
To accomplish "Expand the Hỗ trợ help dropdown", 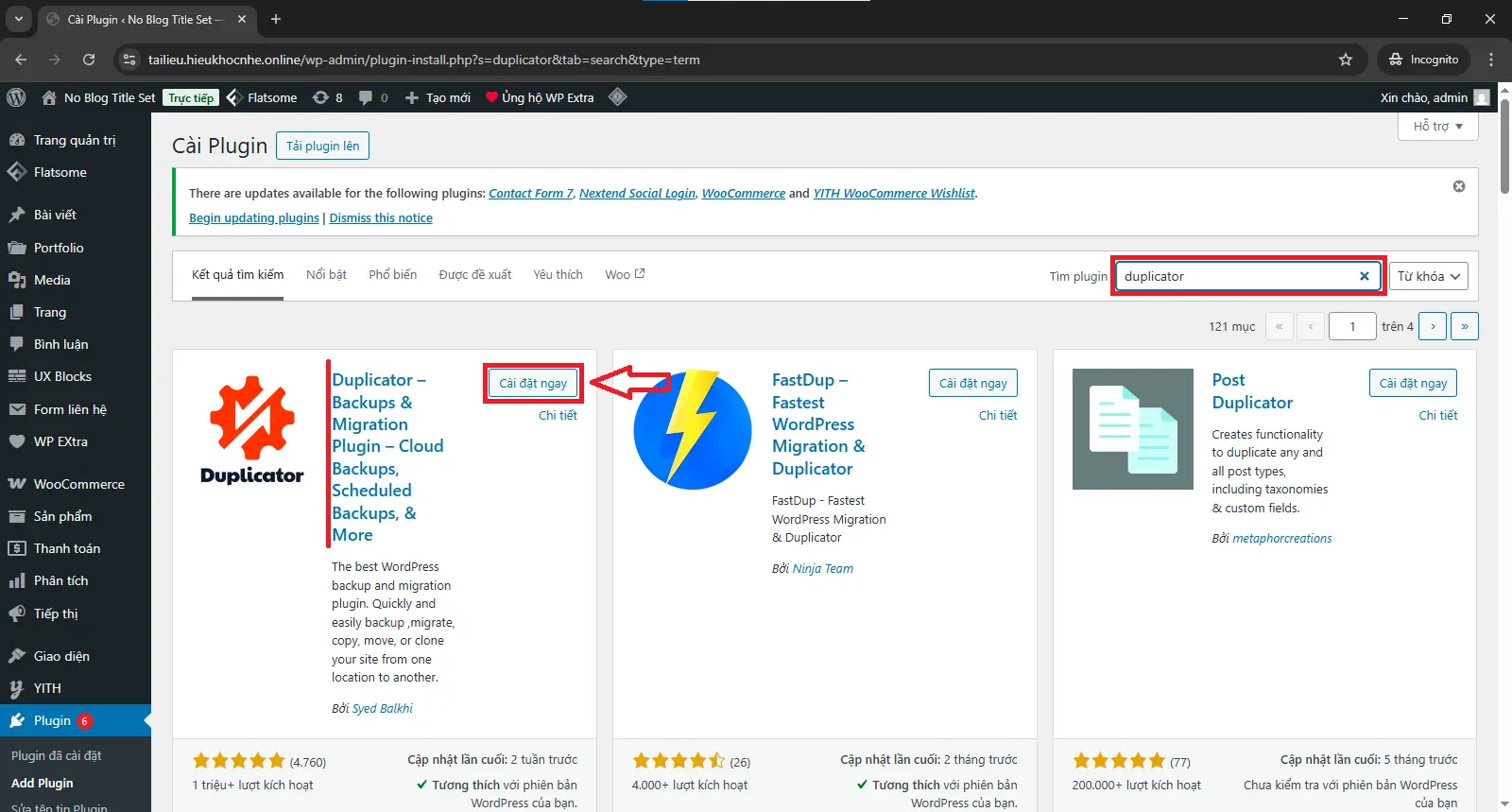I will click(1436, 126).
